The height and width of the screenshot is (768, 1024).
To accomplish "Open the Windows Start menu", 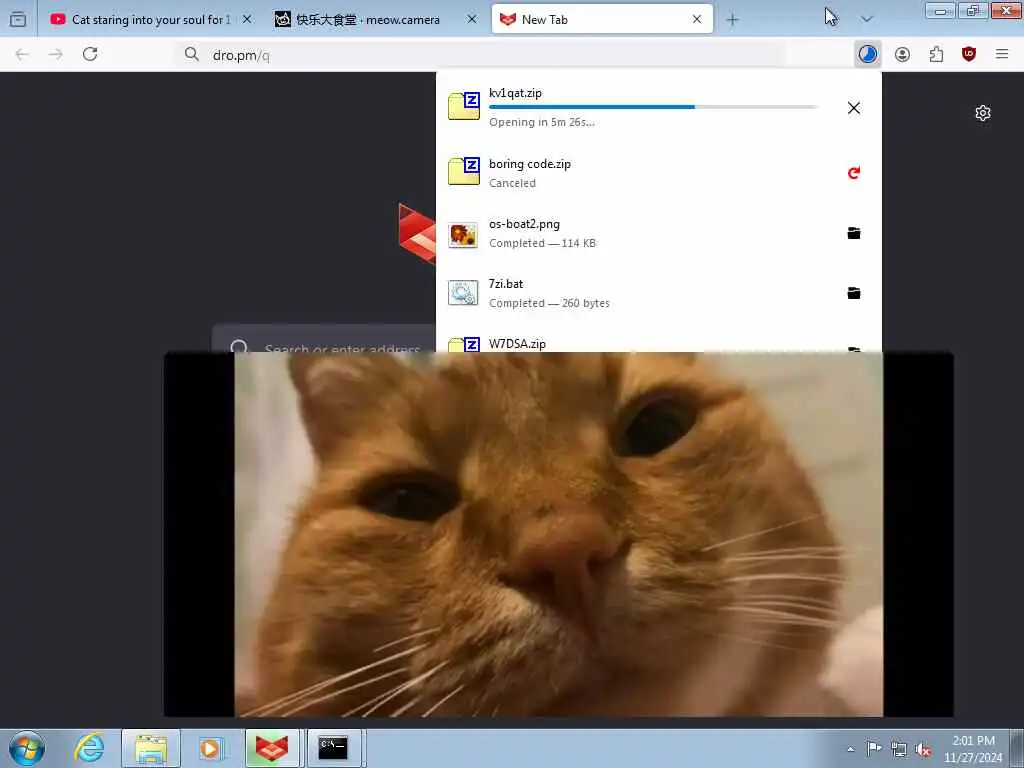I will 27,748.
